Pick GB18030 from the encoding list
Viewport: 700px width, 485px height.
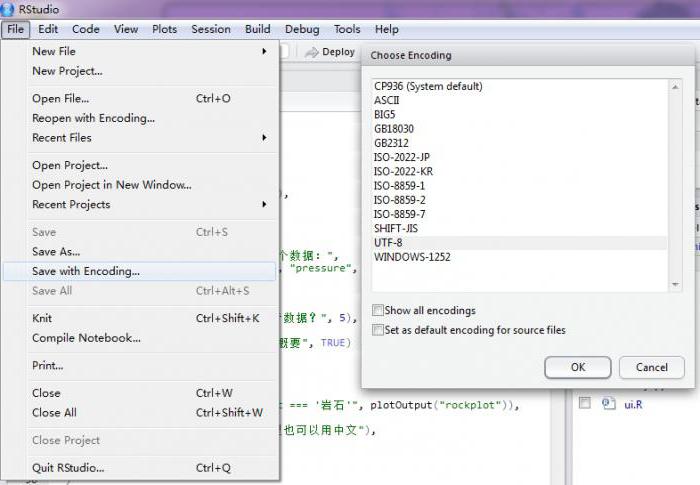(x=394, y=129)
